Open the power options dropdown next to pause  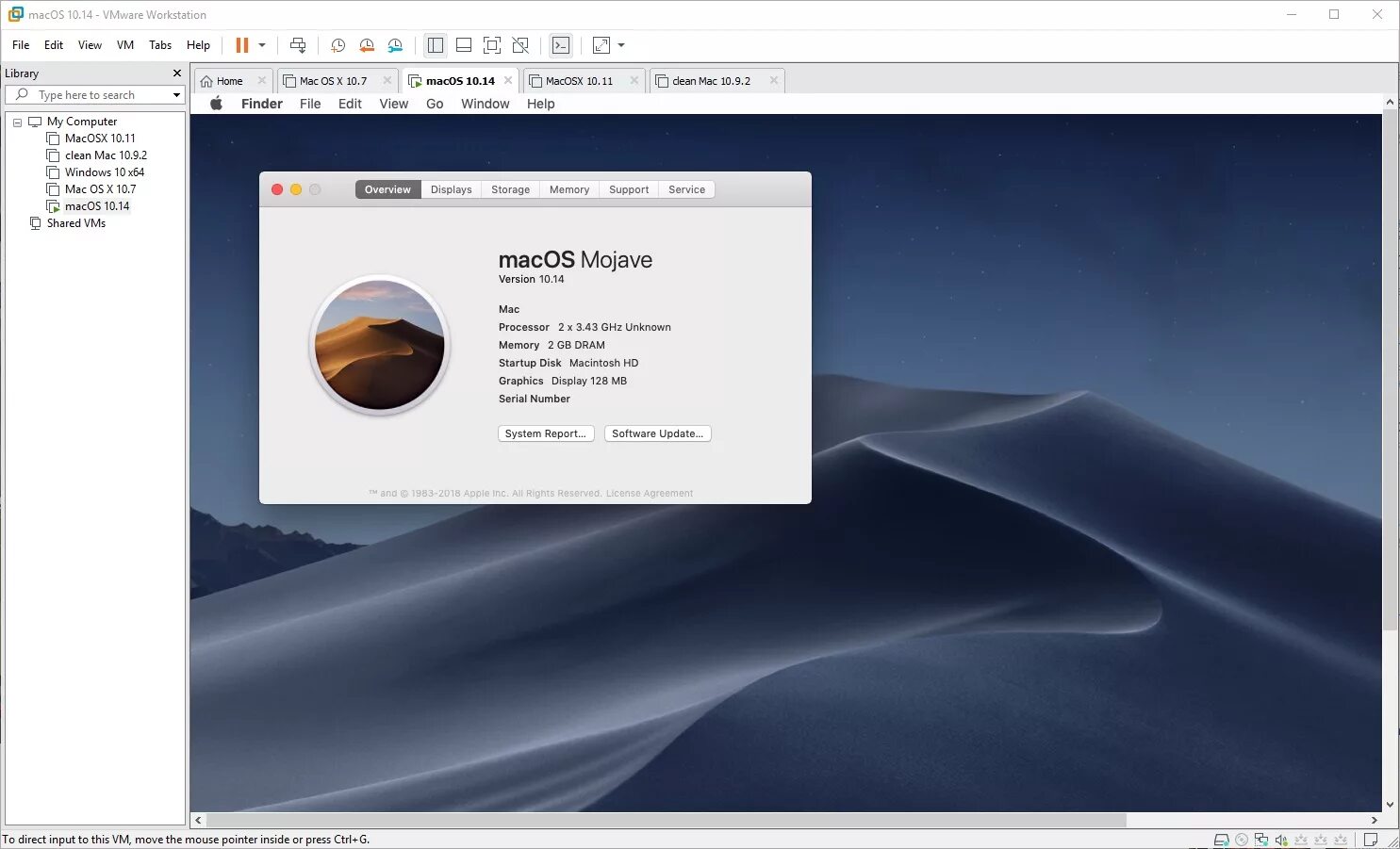(262, 45)
